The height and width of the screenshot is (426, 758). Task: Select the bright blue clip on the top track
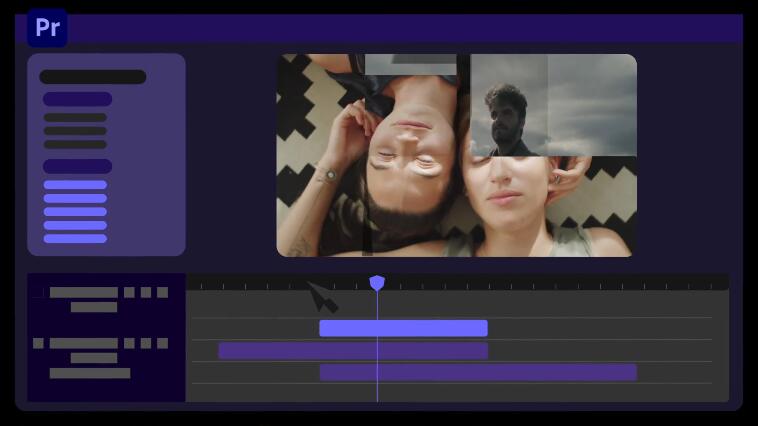[403, 328]
